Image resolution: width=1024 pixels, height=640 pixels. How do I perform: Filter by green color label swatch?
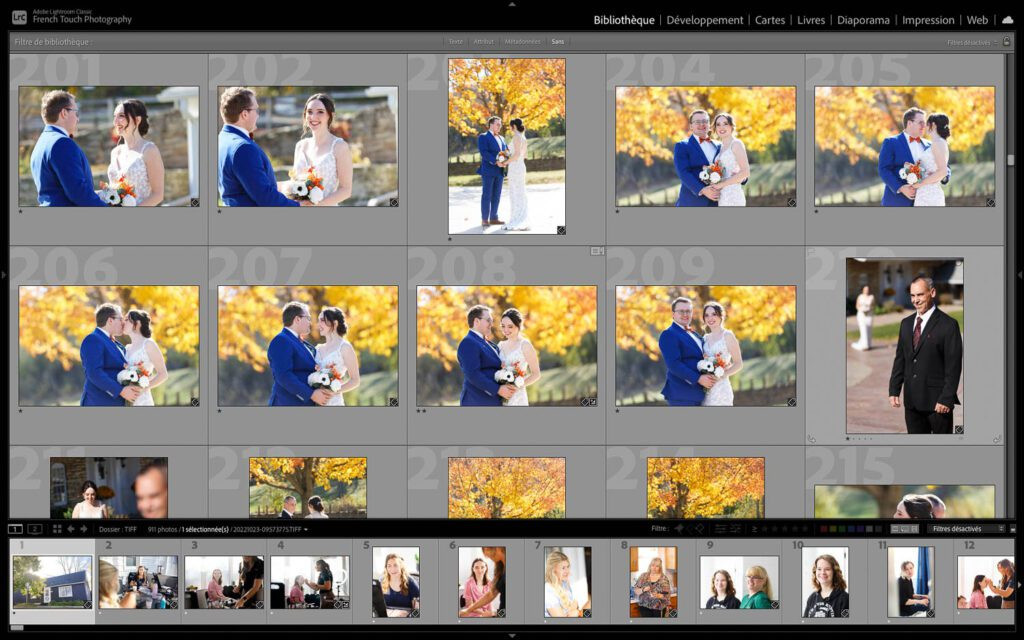842,529
